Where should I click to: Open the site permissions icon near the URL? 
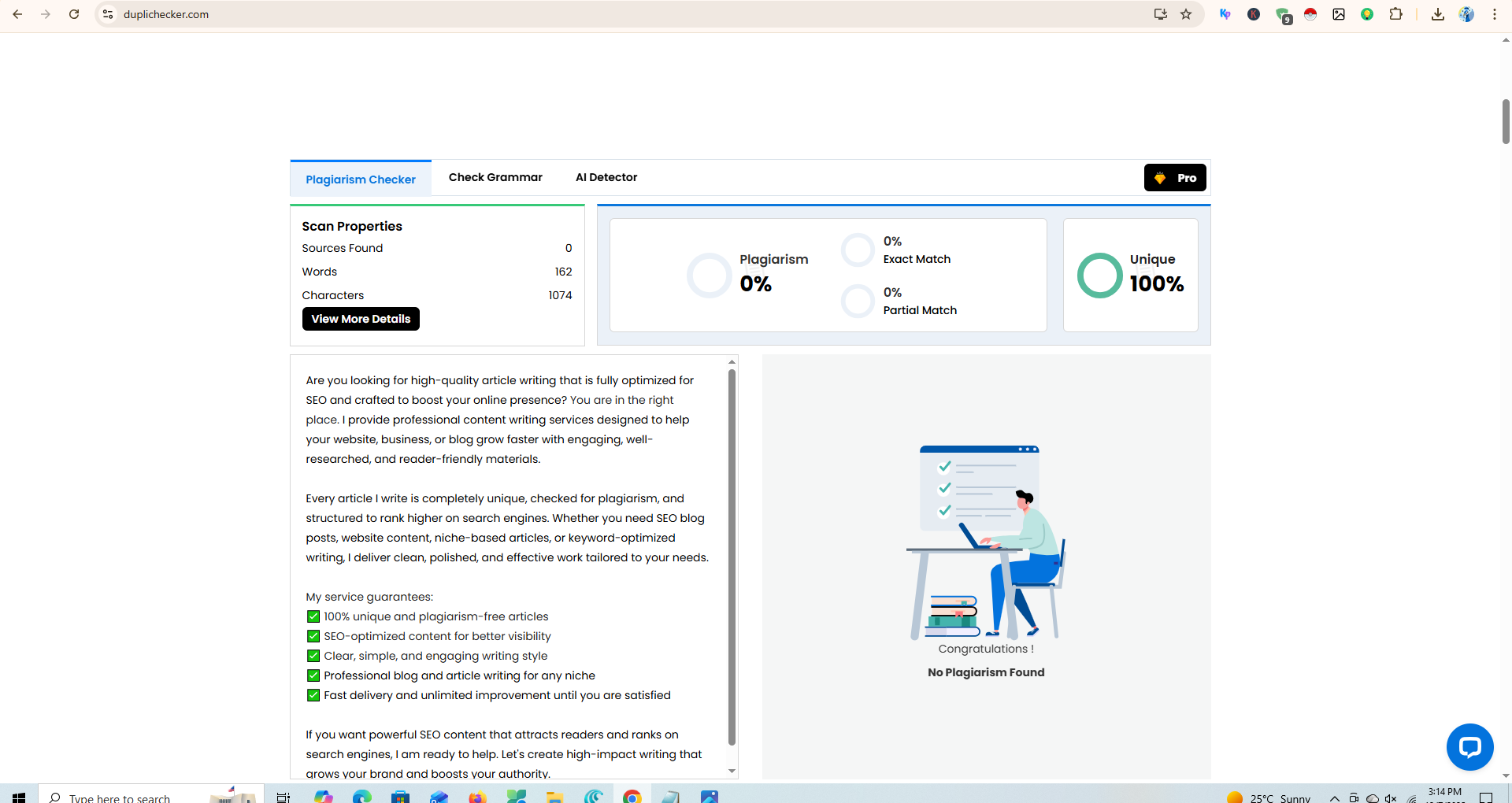click(x=107, y=14)
